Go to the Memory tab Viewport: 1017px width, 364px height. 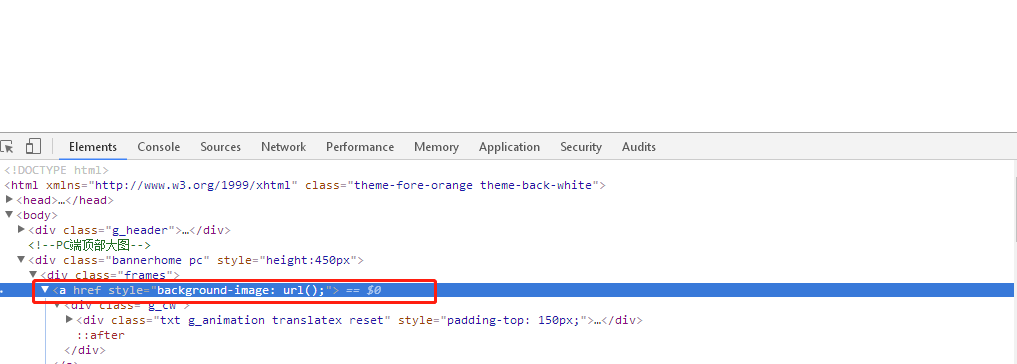(x=437, y=147)
